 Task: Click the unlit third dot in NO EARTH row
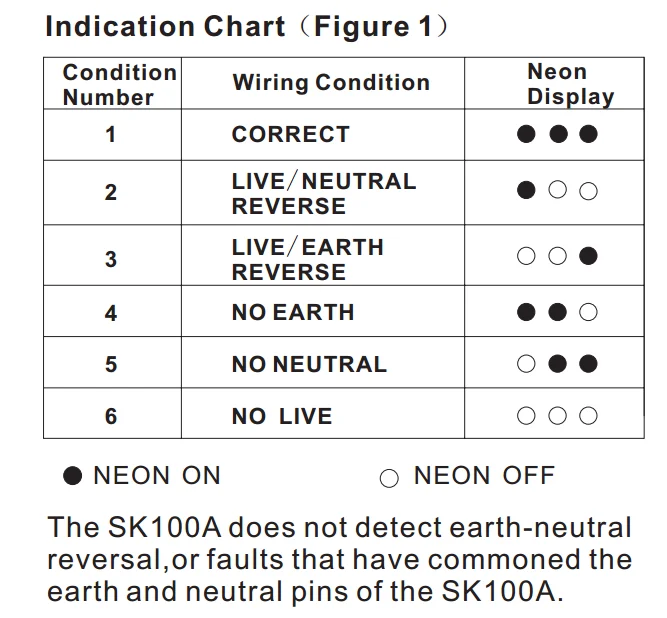click(588, 313)
